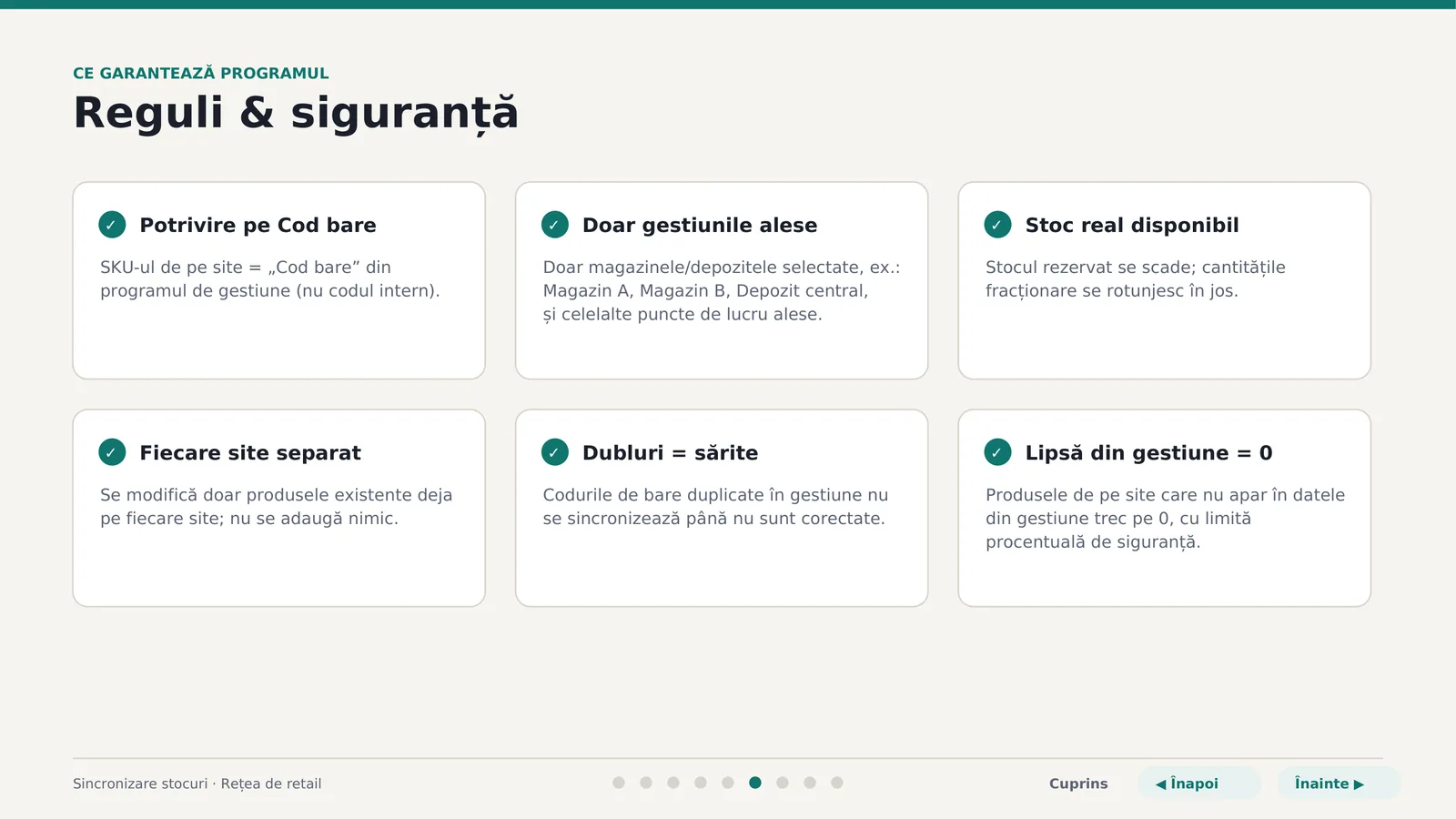
Task: Click the description starting Doar magazinele/depozitele selectate
Action: click(x=722, y=291)
